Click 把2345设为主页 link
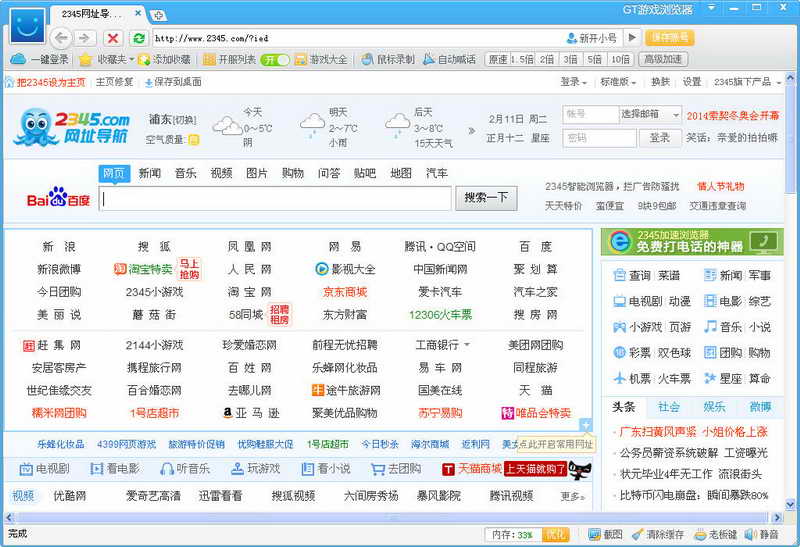The image size is (800, 547). [51, 82]
